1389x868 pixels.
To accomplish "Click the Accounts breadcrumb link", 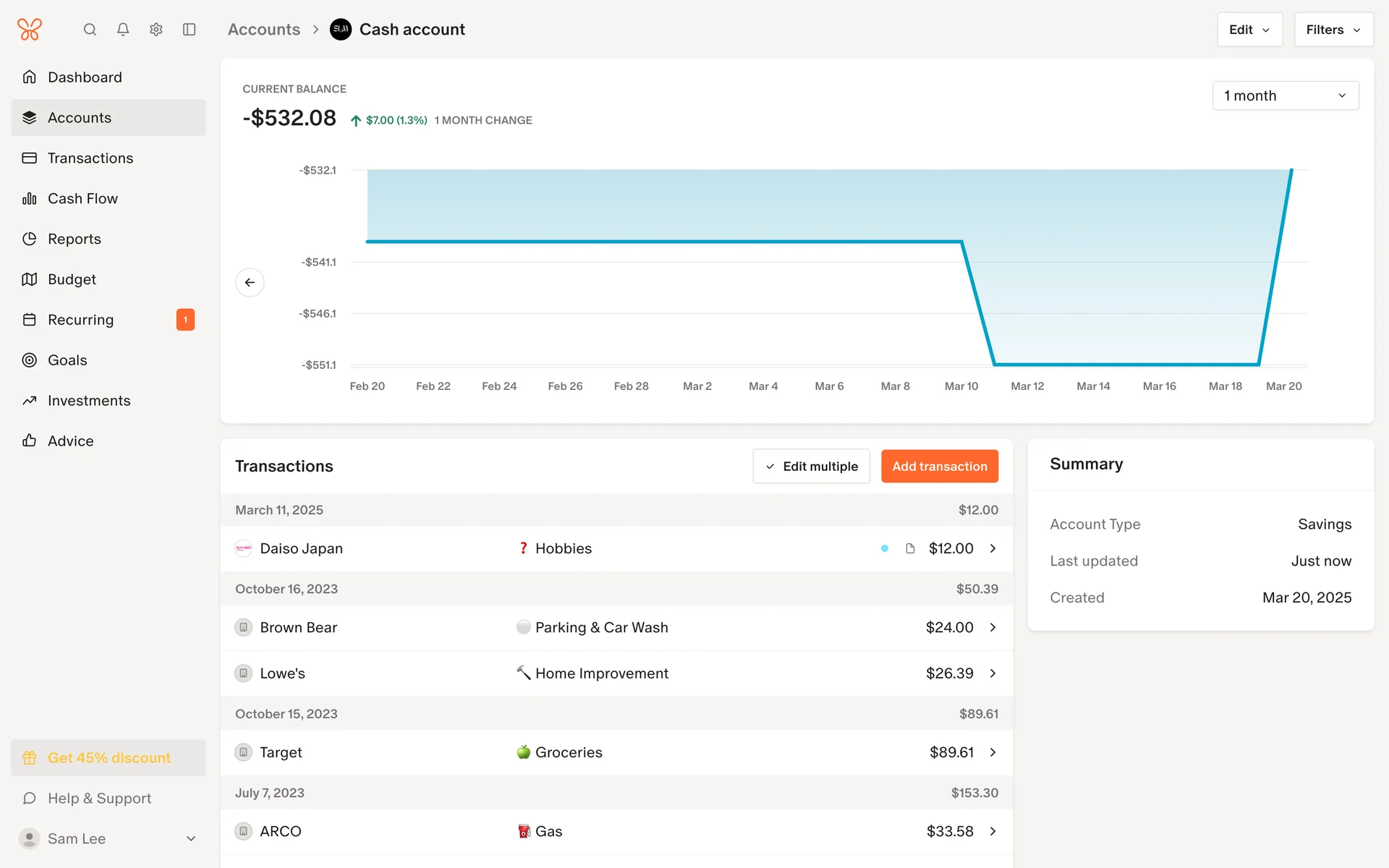I will (264, 30).
